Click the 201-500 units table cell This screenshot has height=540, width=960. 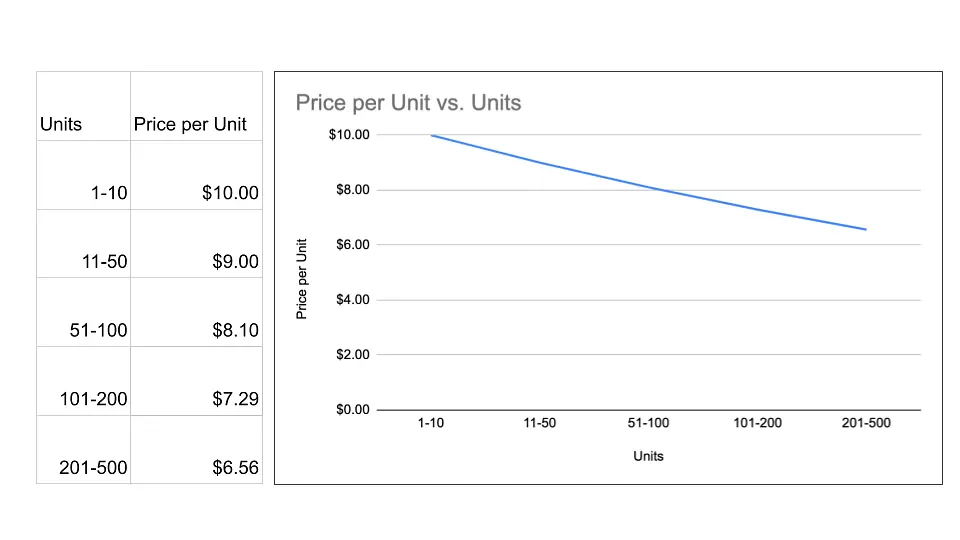pos(83,449)
